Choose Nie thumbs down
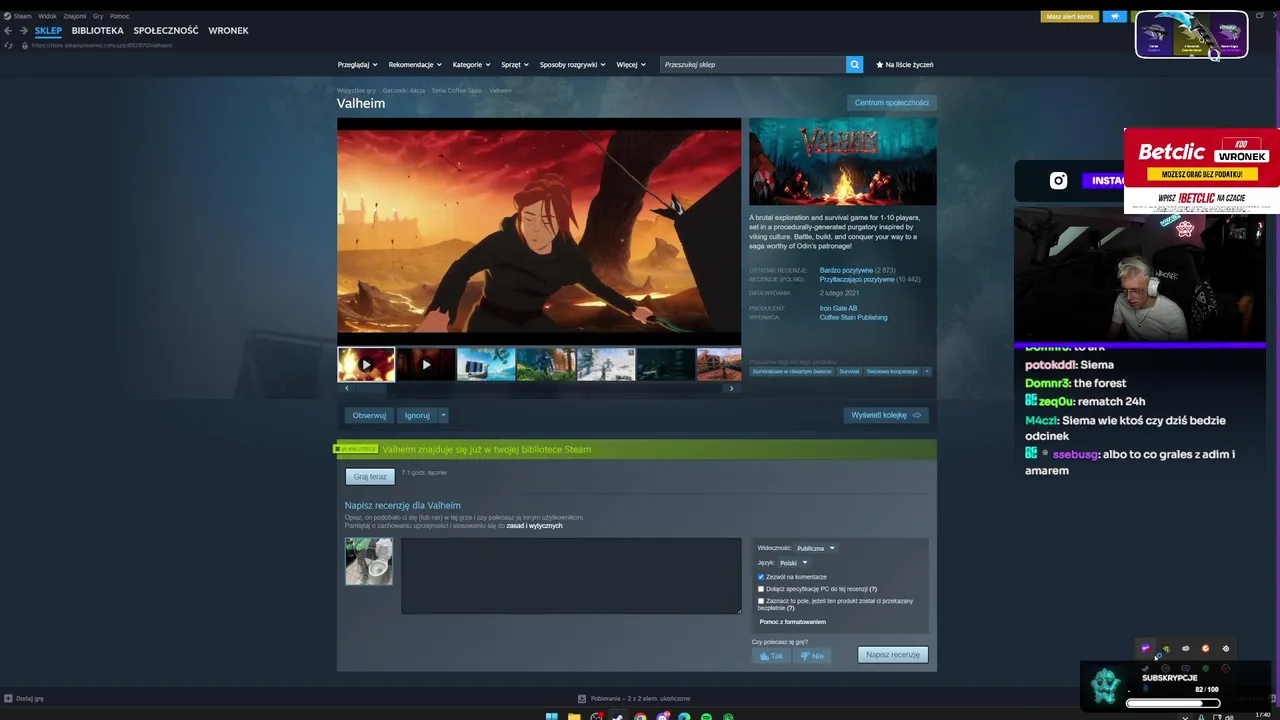This screenshot has width=1280, height=720. (812, 656)
